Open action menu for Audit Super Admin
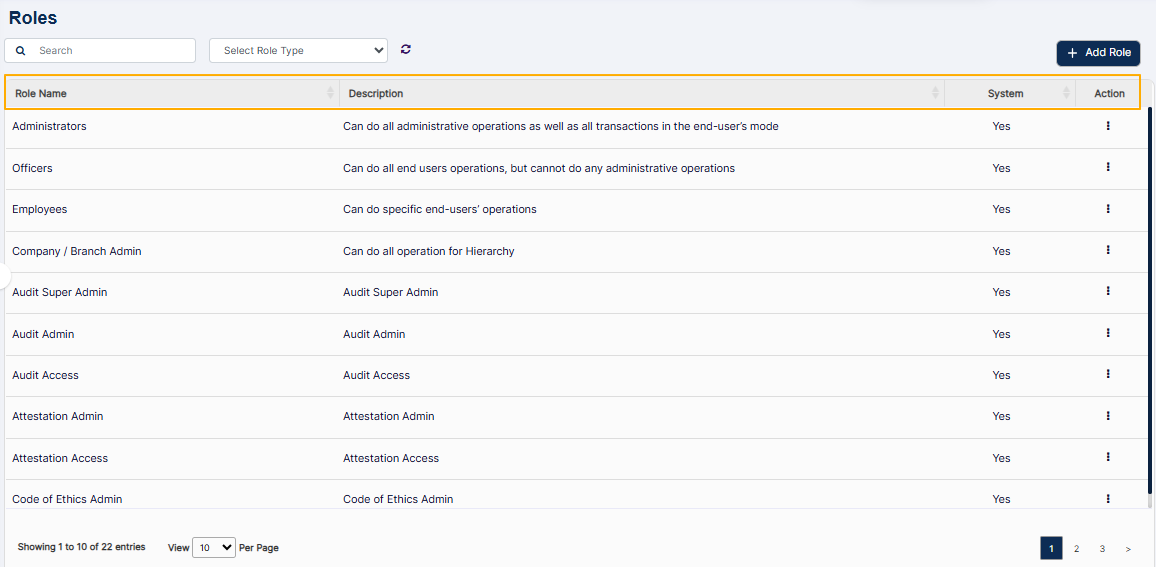This screenshot has width=1156, height=567. click(1108, 291)
